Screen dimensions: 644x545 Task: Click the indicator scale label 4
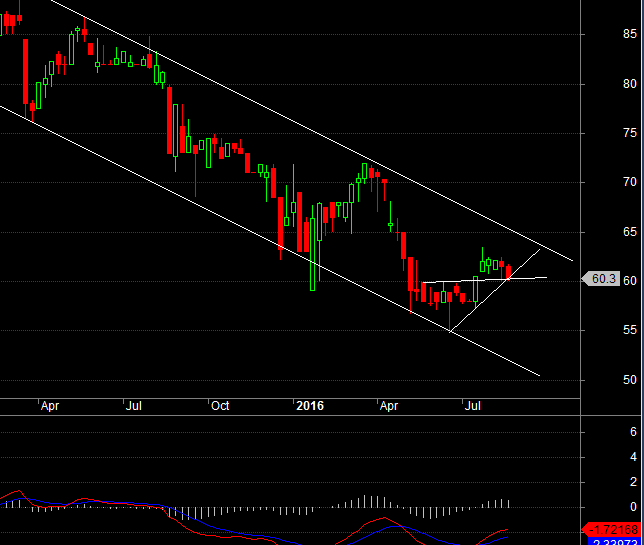coord(633,457)
